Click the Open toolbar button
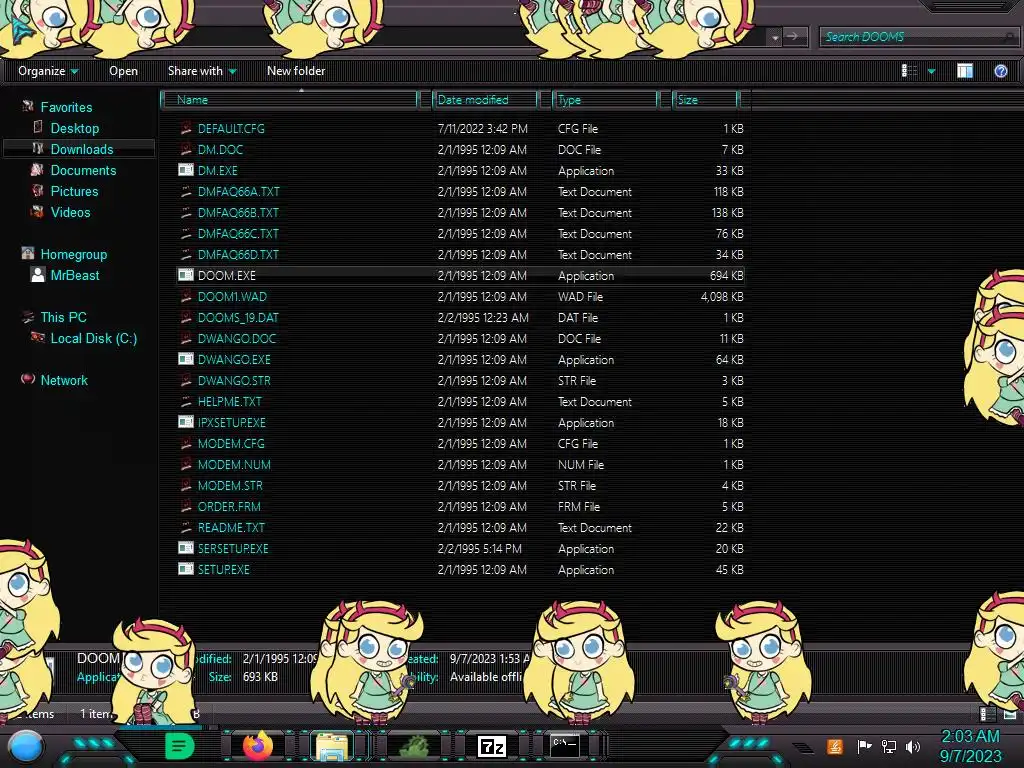The image size is (1024, 768). click(x=123, y=71)
